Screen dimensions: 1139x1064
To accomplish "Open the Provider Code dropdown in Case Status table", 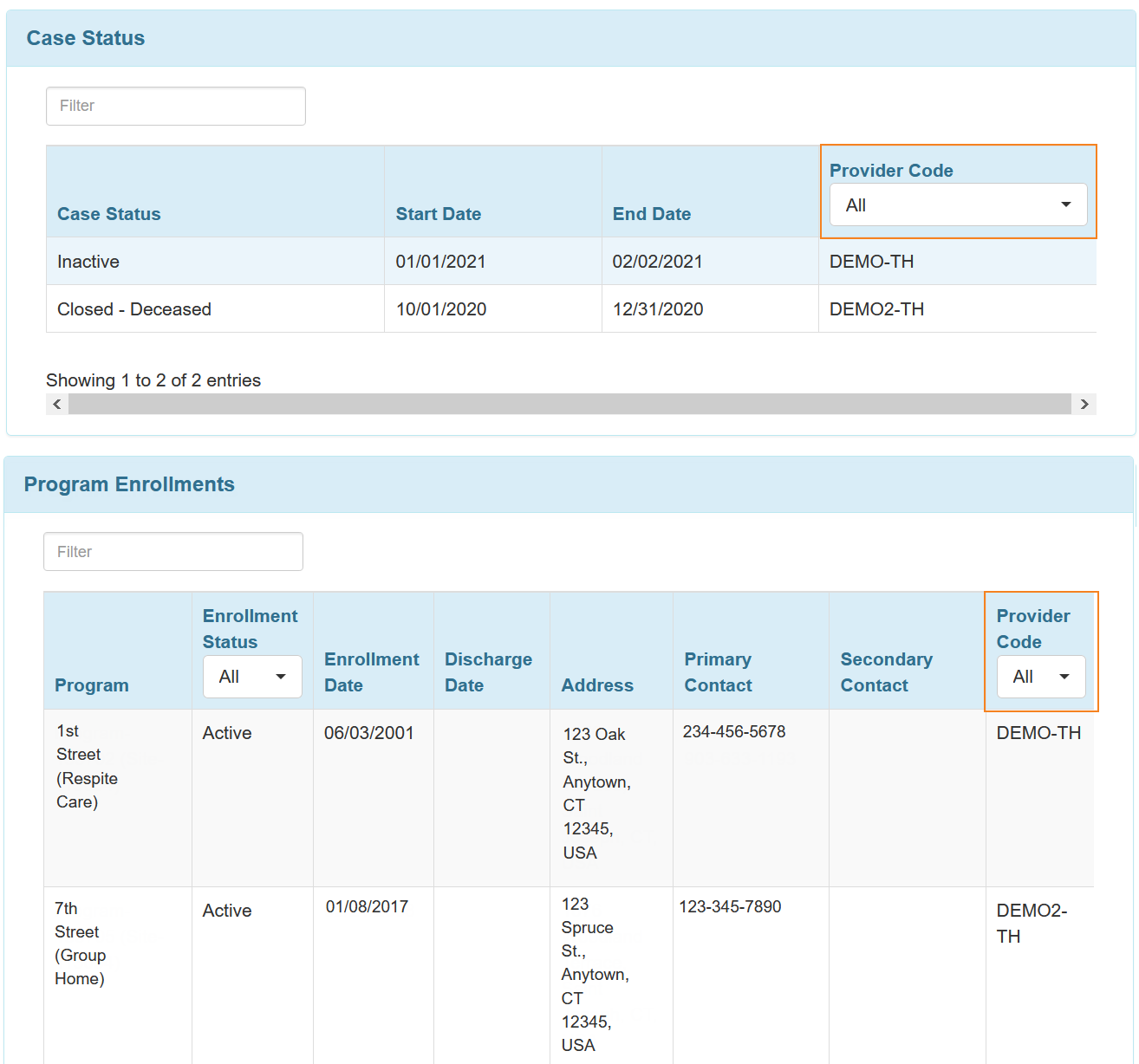I will pyautogui.click(x=958, y=205).
